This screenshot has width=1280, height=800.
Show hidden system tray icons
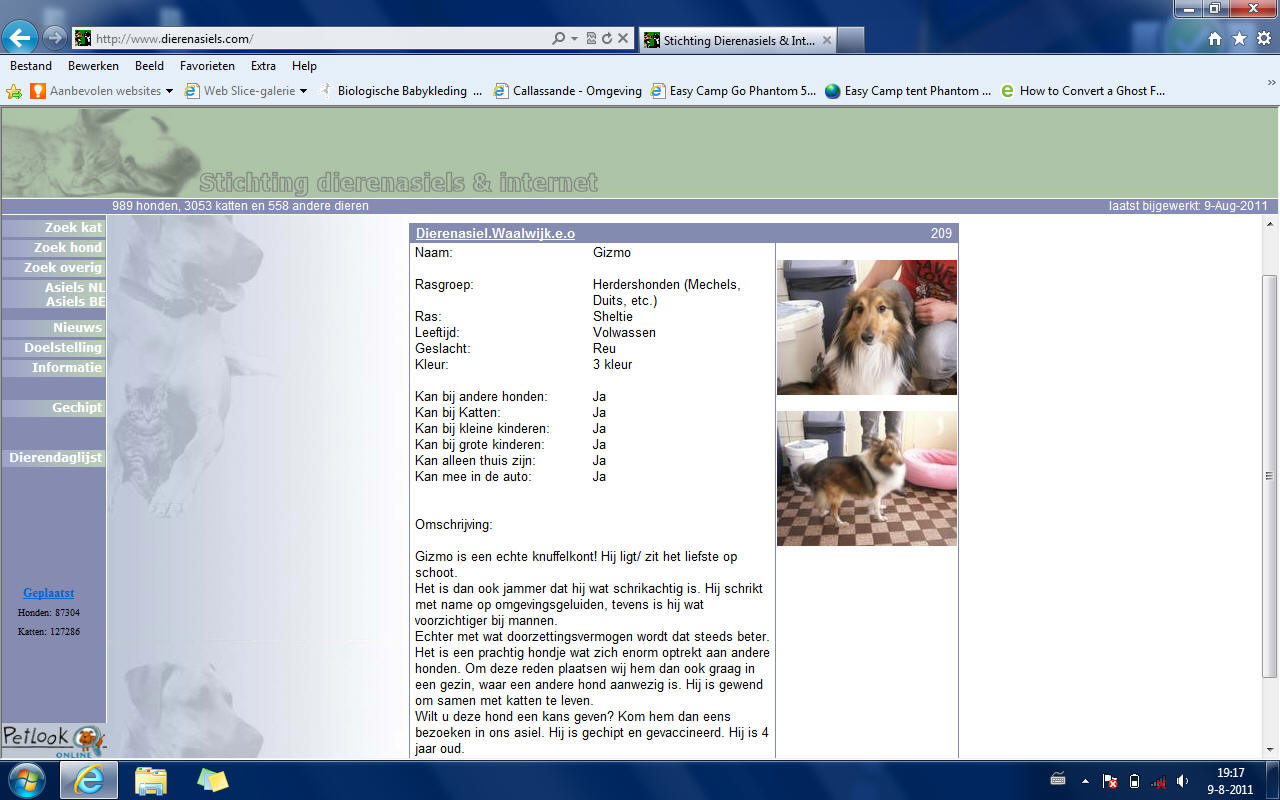pyautogui.click(x=1085, y=781)
